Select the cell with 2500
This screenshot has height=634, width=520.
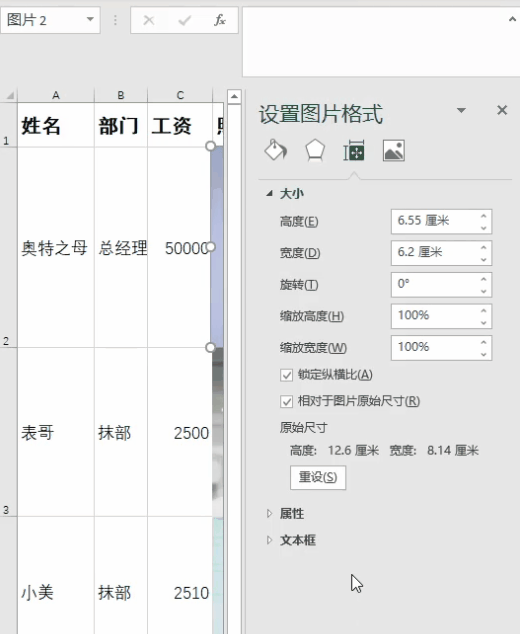(180, 432)
